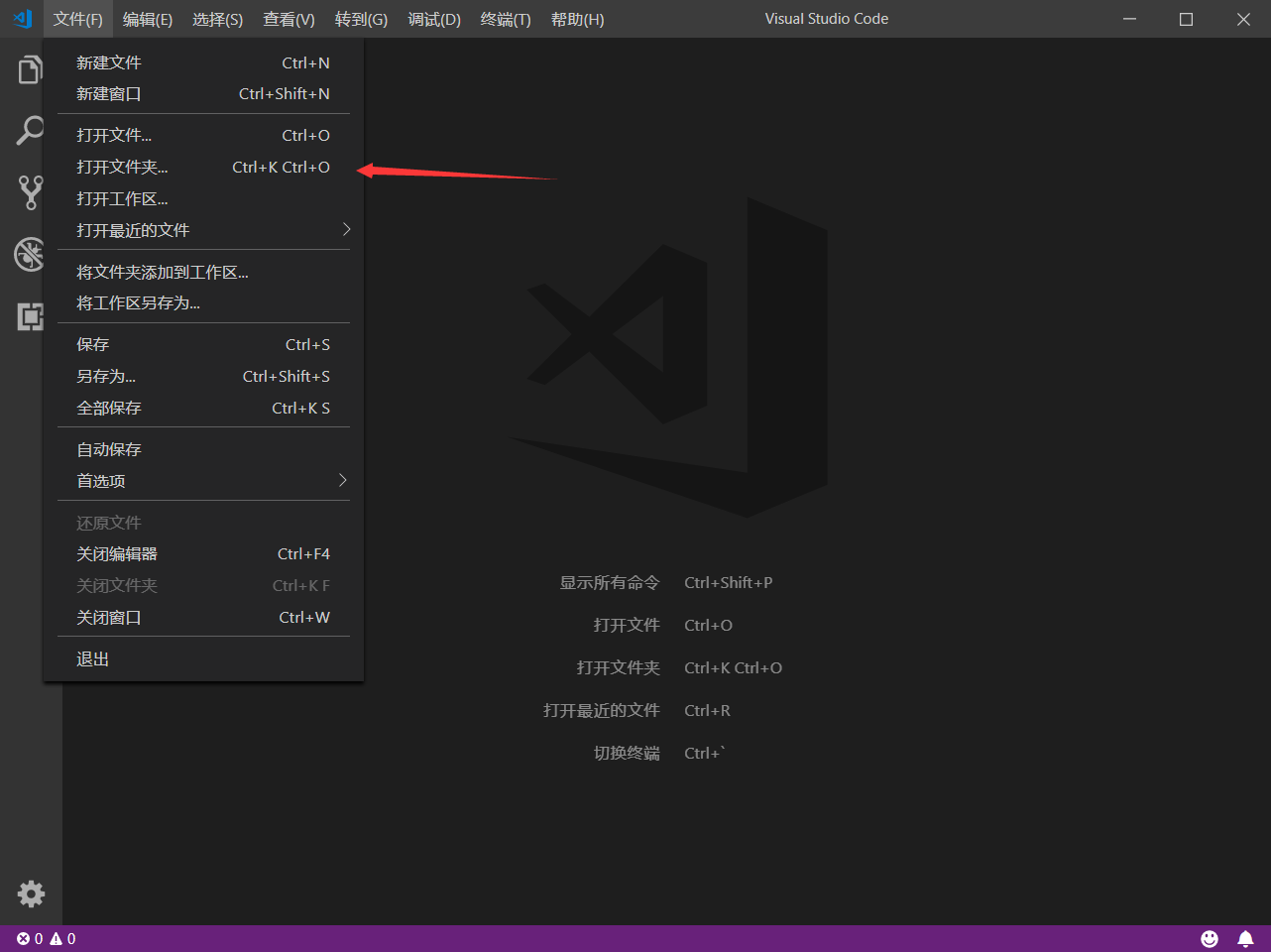Open the 帮助(H) help menu
1271x952 pixels.
point(577,20)
